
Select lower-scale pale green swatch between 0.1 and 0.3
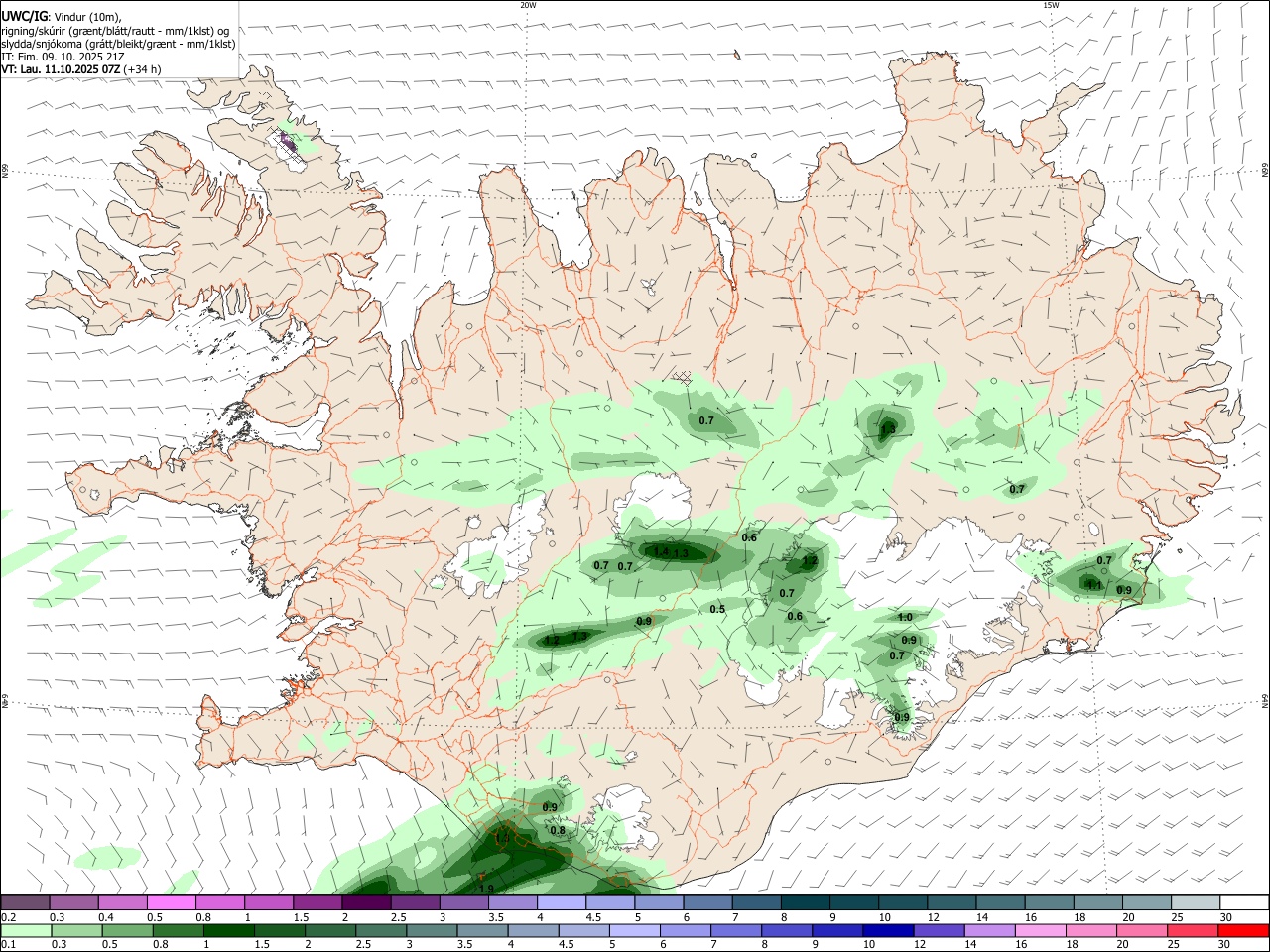(26, 930)
